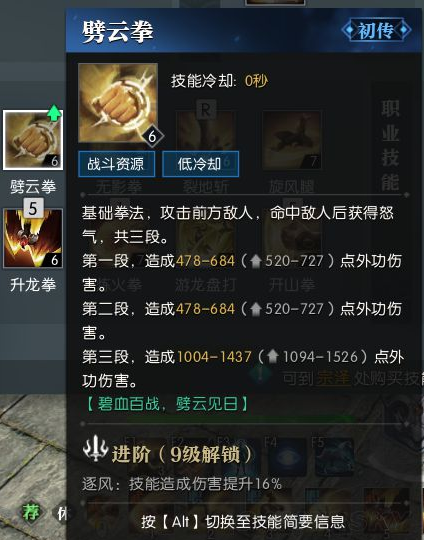Click the 战斗资源 tag
Image resolution: width=424 pixels, height=540 pixels.
116,164
